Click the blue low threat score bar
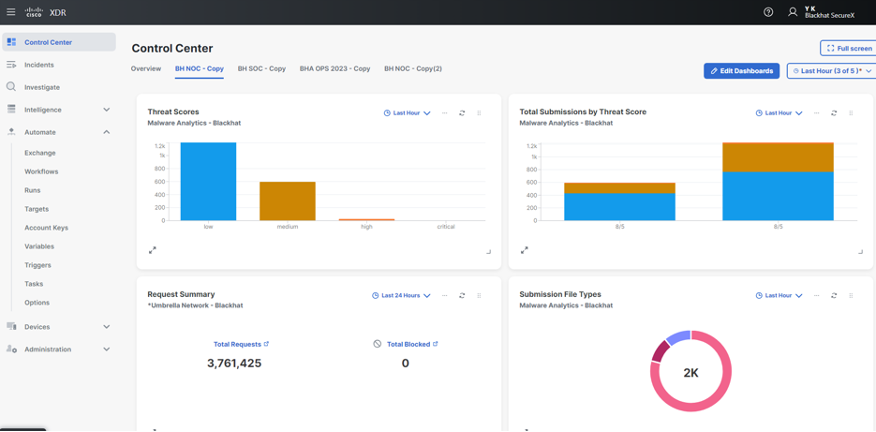 tap(208, 182)
